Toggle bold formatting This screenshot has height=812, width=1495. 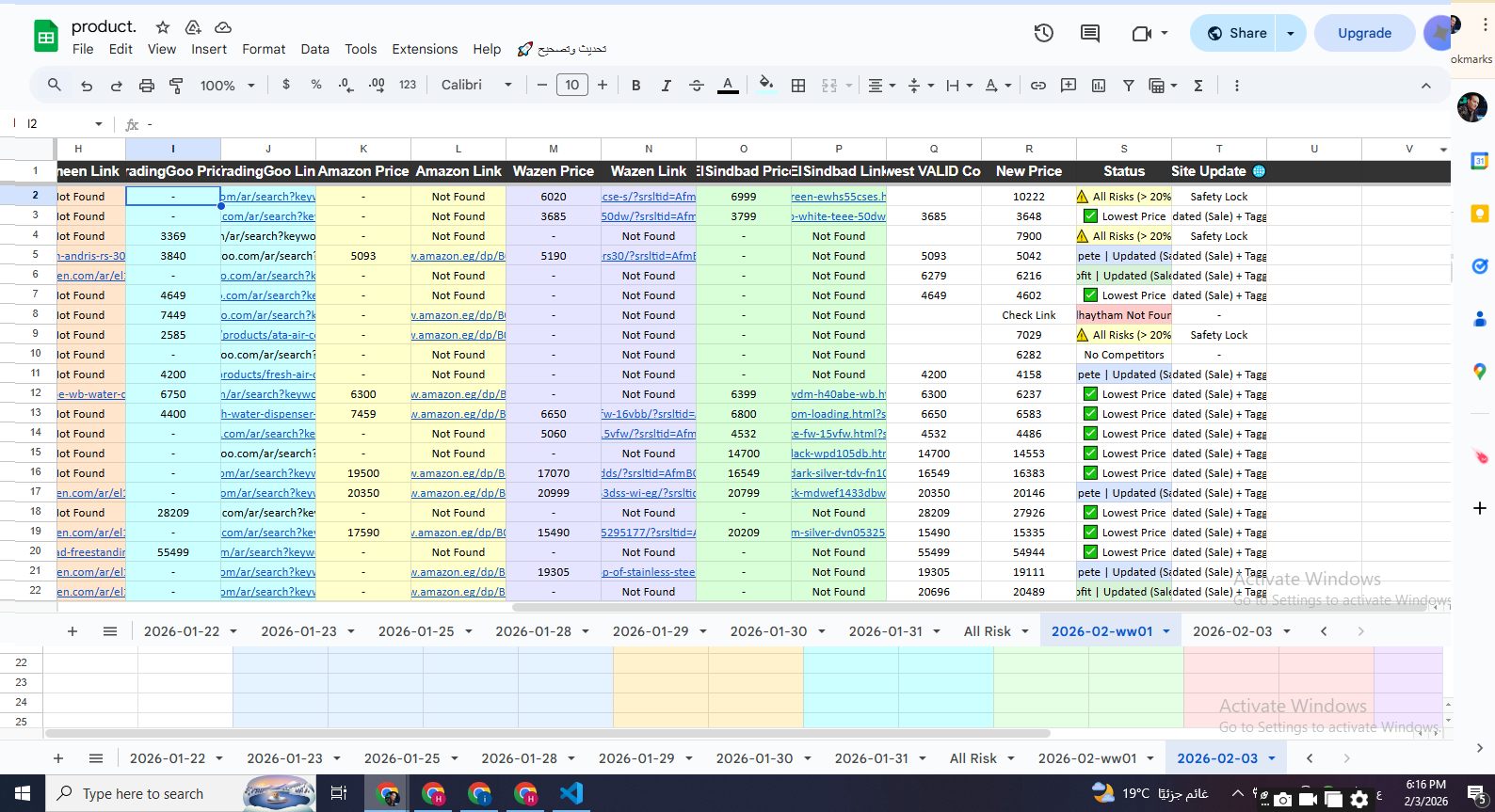(636, 86)
